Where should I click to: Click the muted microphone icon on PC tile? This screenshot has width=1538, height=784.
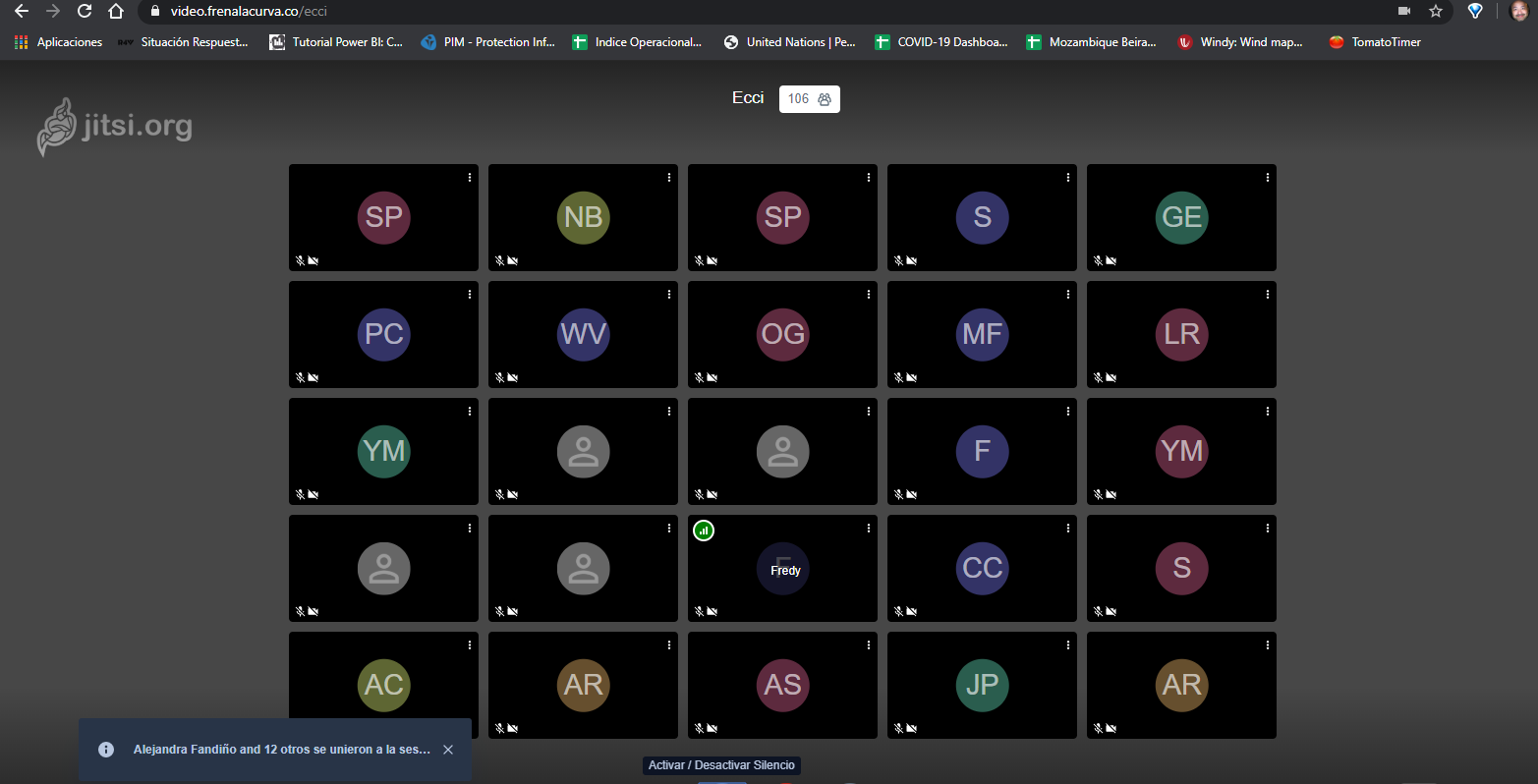coord(301,378)
